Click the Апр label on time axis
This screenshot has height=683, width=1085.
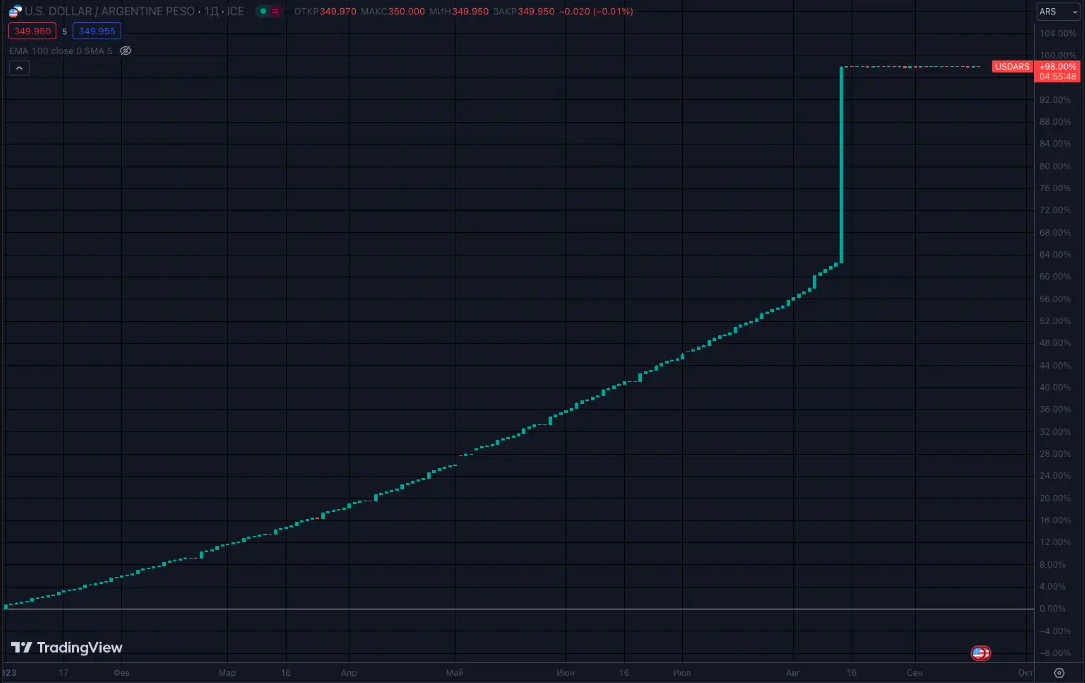[349, 673]
